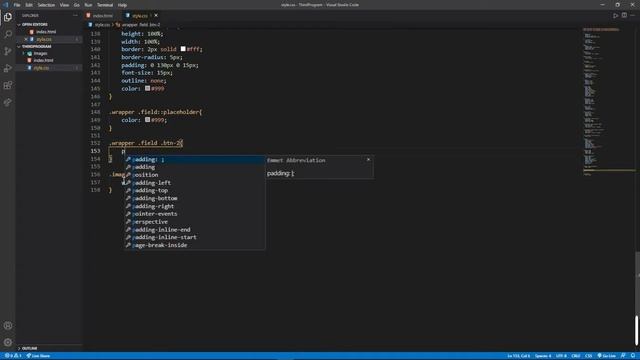This screenshot has width=640, height=360.
Task: Open the View menu
Action: (x=64, y=5)
